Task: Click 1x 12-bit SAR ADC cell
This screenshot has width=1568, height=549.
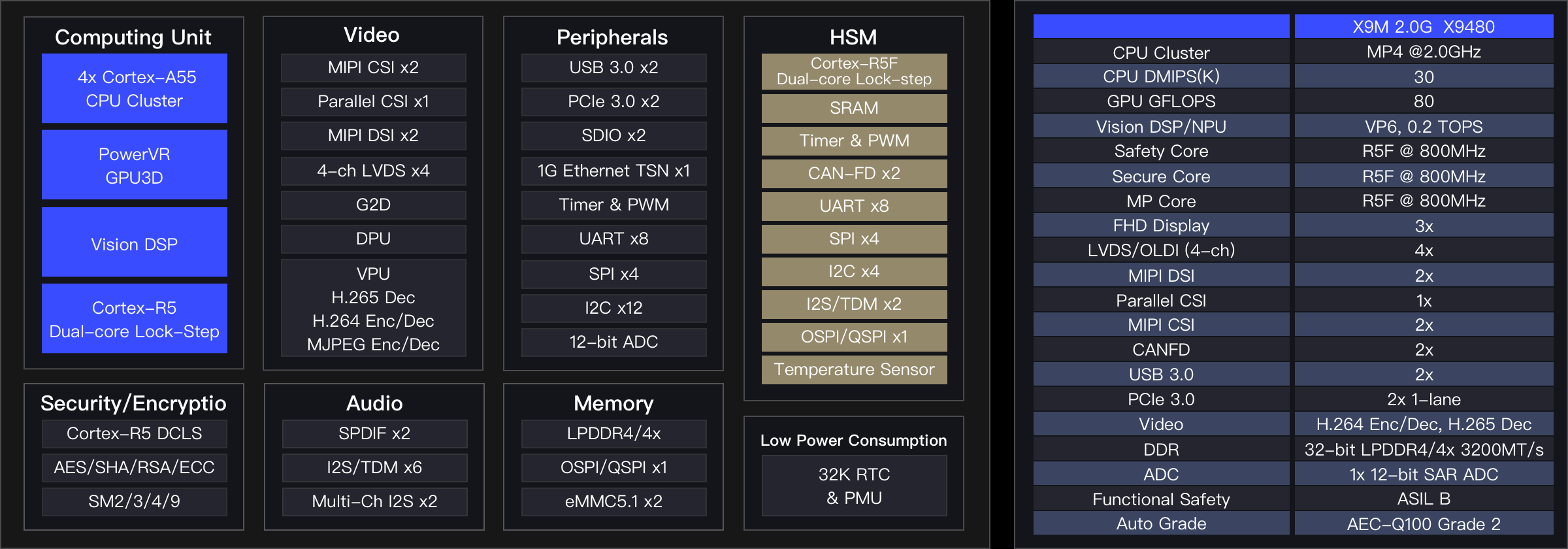Action: click(x=1424, y=474)
